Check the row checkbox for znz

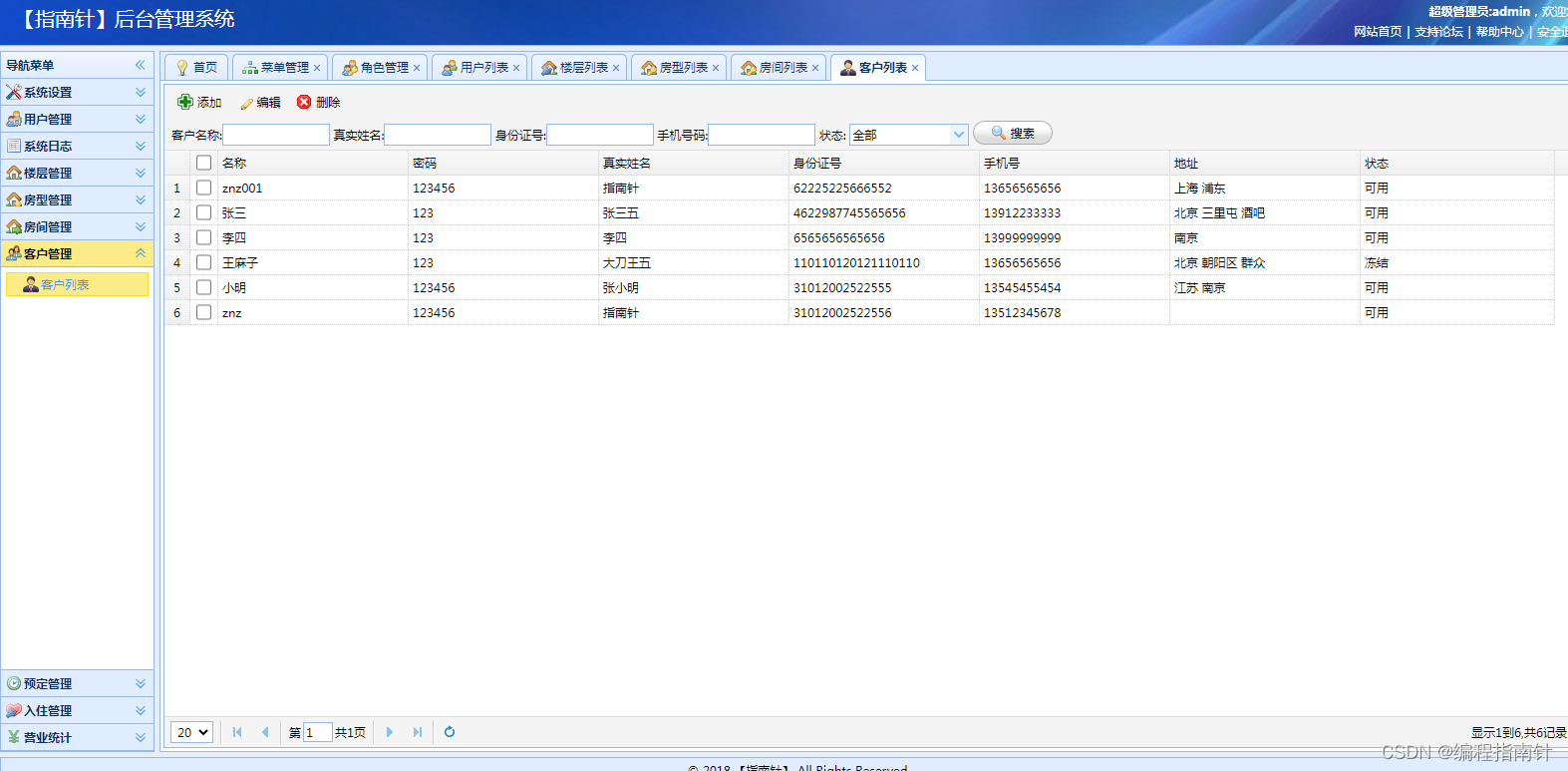(204, 312)
